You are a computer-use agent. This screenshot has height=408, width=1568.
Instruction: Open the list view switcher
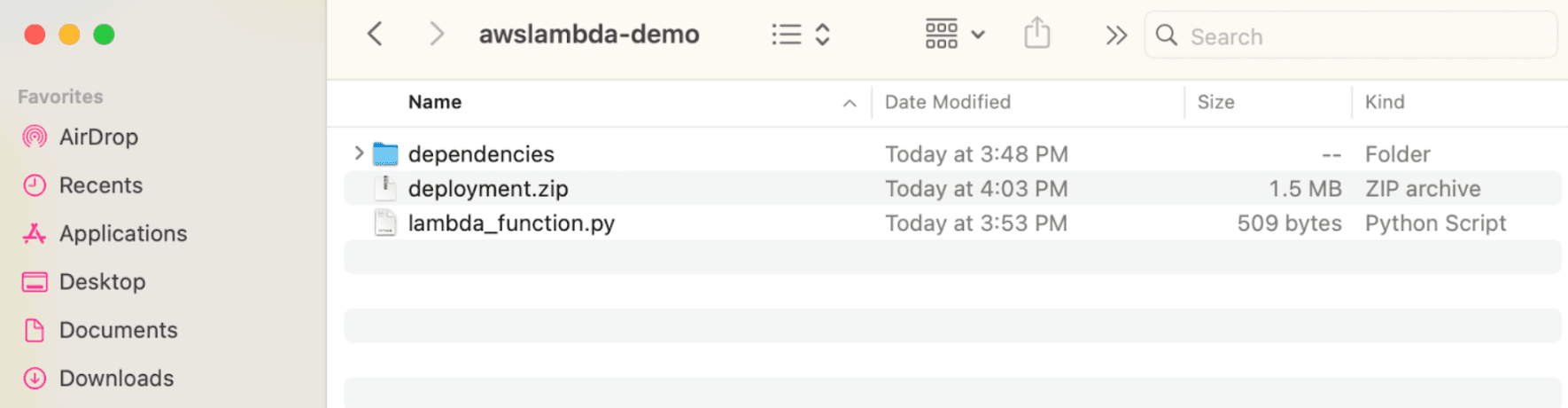point(800,35)
